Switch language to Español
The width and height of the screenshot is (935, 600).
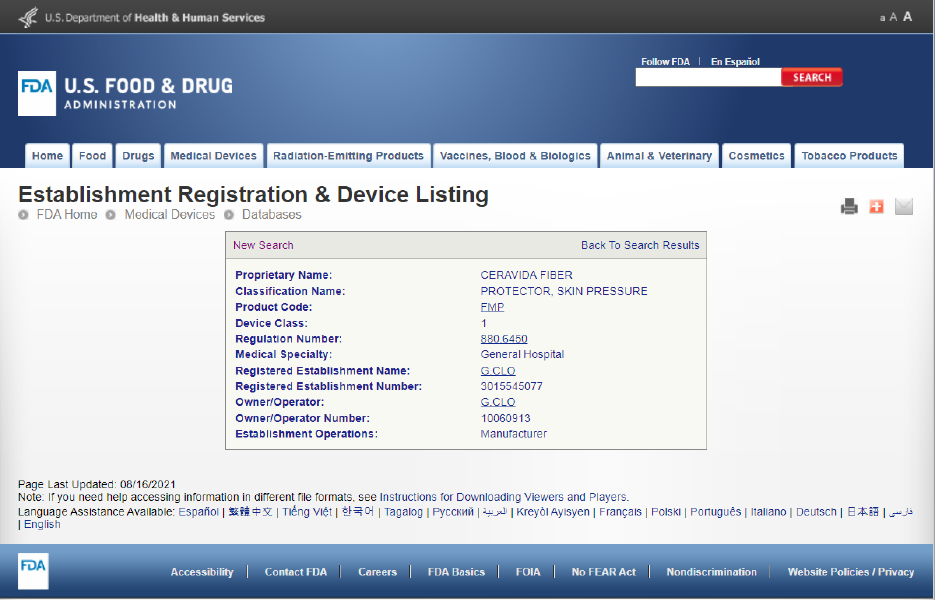tap(198, 512)
